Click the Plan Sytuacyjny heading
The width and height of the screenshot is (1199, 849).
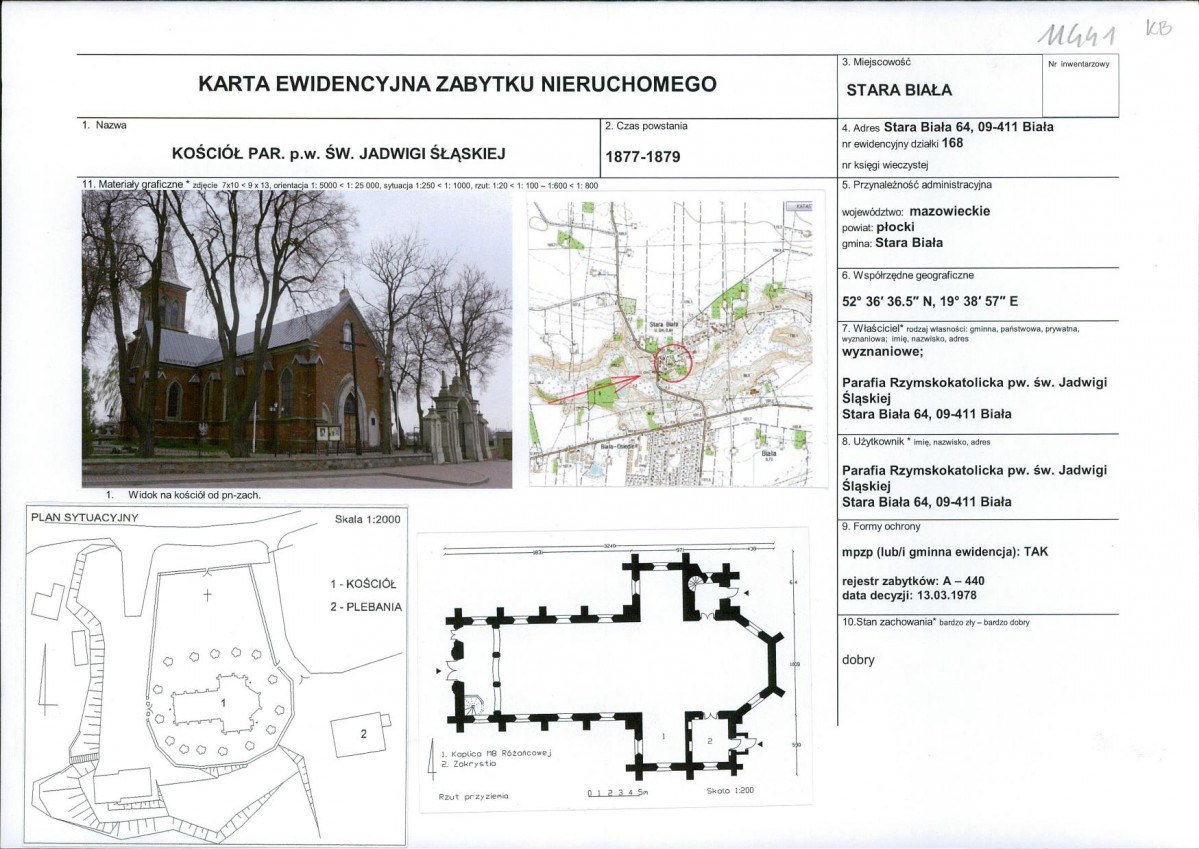pos(84,518)
